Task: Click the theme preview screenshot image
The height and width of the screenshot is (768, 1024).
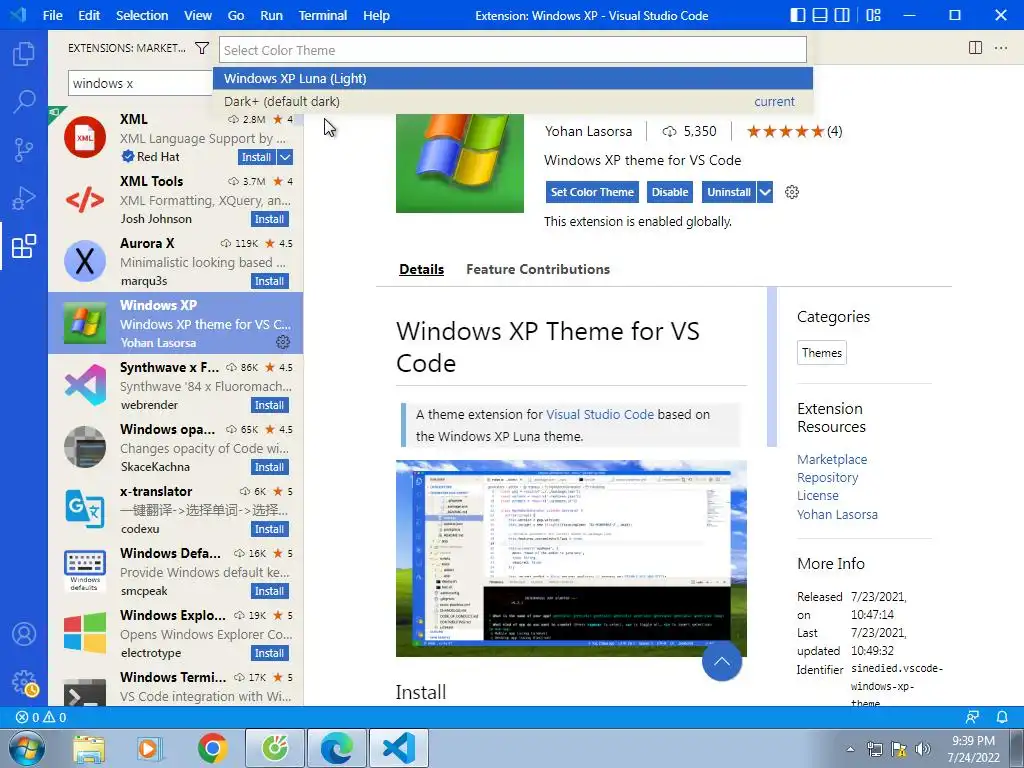Action: point(571,558)
